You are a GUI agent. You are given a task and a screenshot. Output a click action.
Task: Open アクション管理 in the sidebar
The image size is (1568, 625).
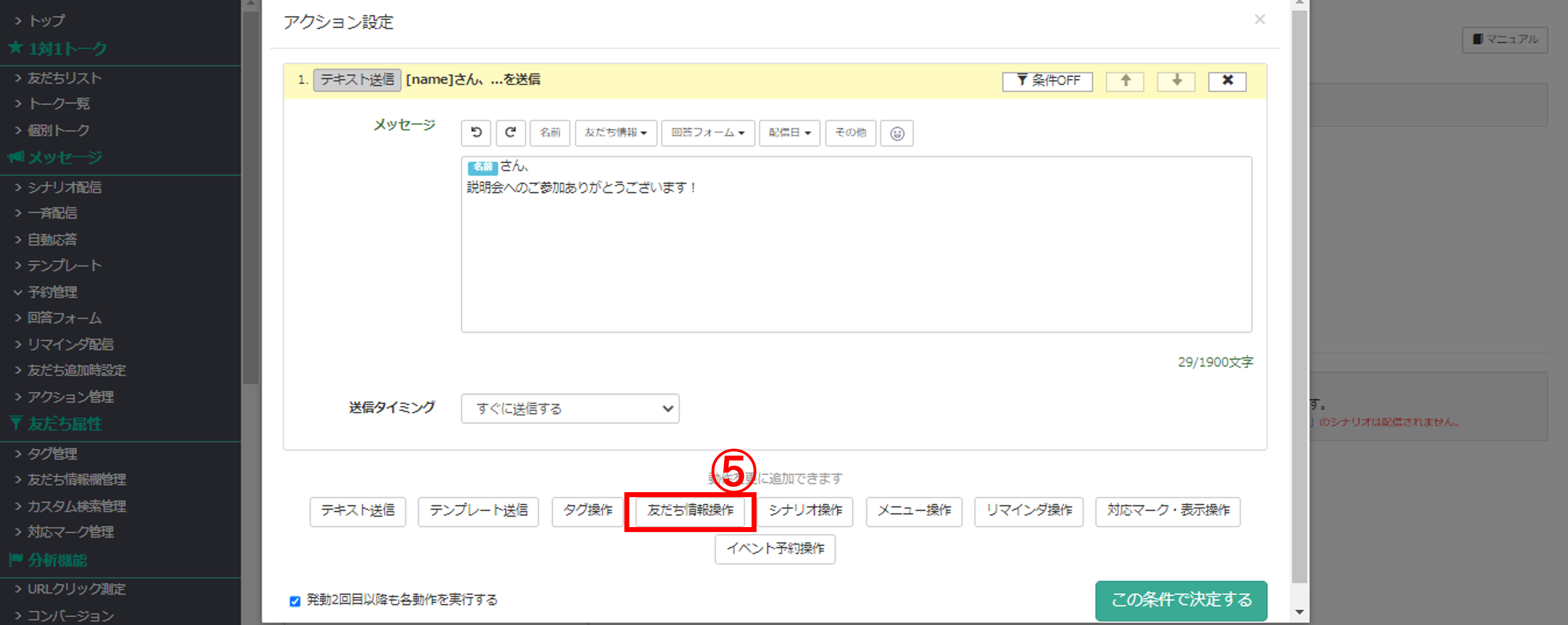[x=71, y=397]
